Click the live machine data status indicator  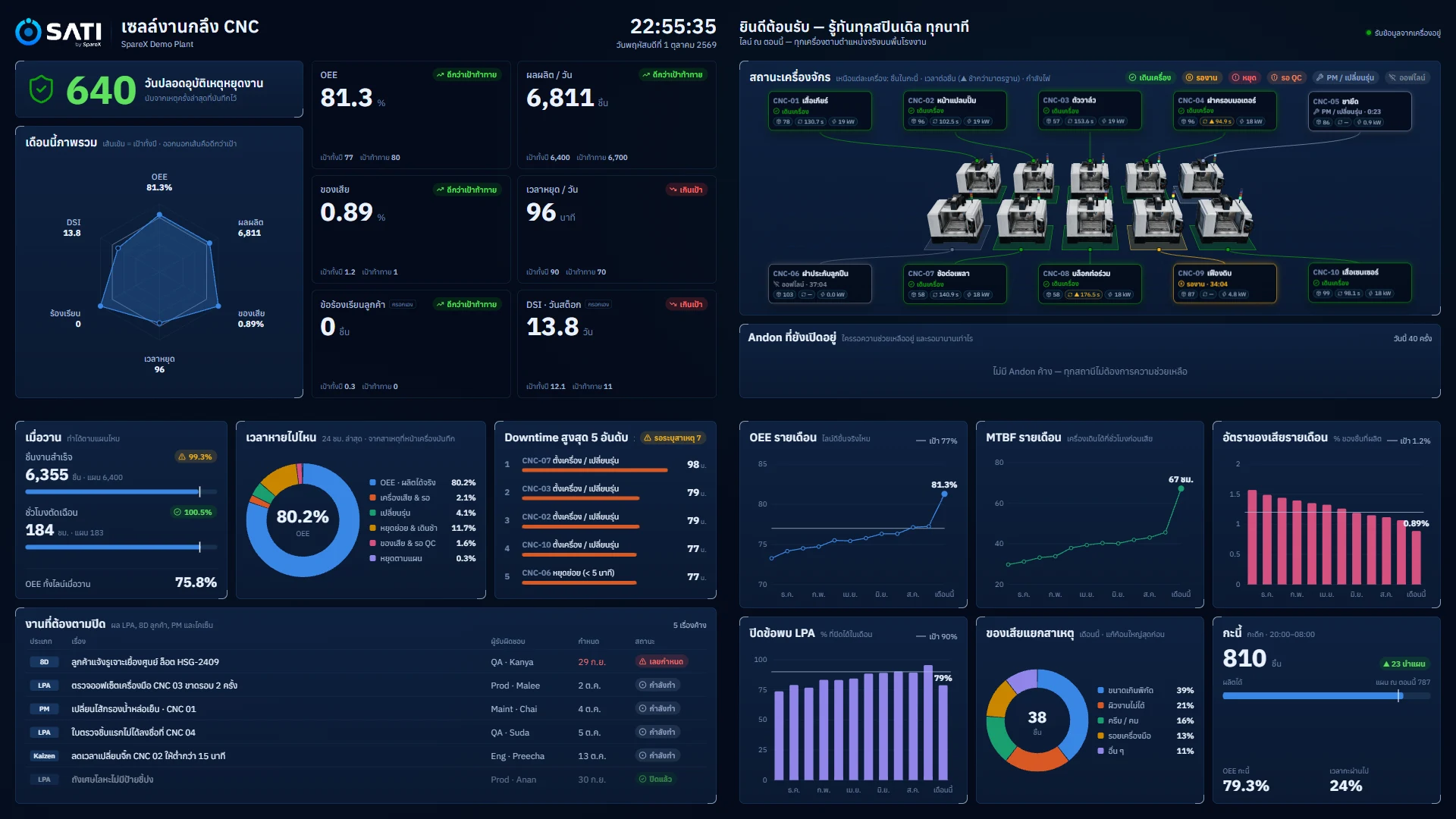[1403, 33]
